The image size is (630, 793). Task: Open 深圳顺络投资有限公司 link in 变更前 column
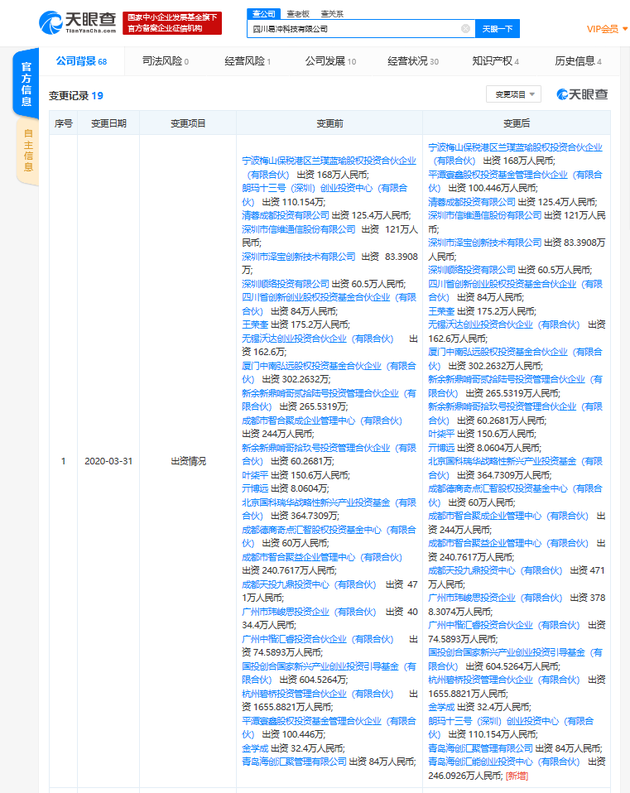285,284
